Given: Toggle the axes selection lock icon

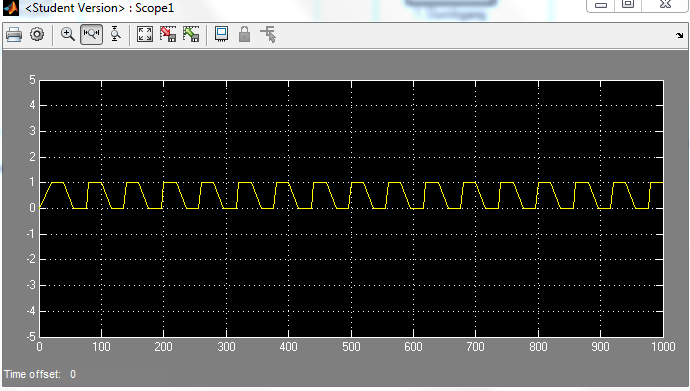Looking at the screenshot, I should (245, 34).
